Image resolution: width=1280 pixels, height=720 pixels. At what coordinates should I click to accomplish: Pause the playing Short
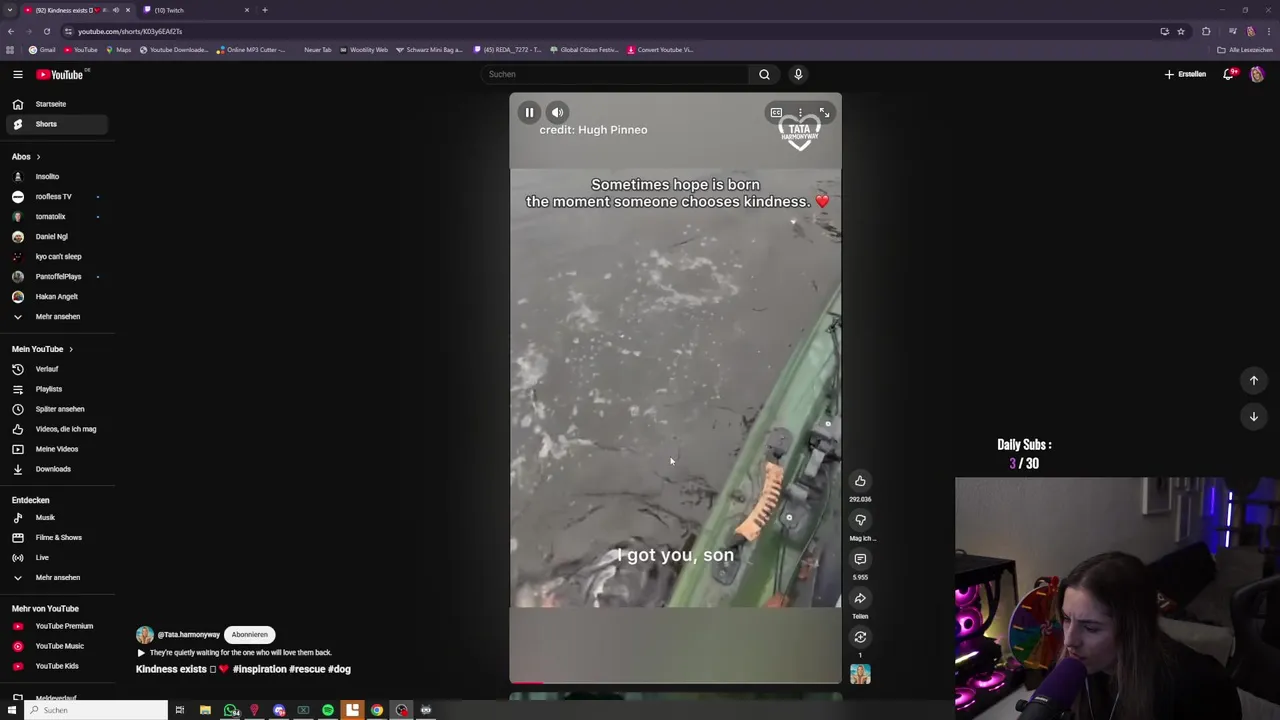point(529,113)
